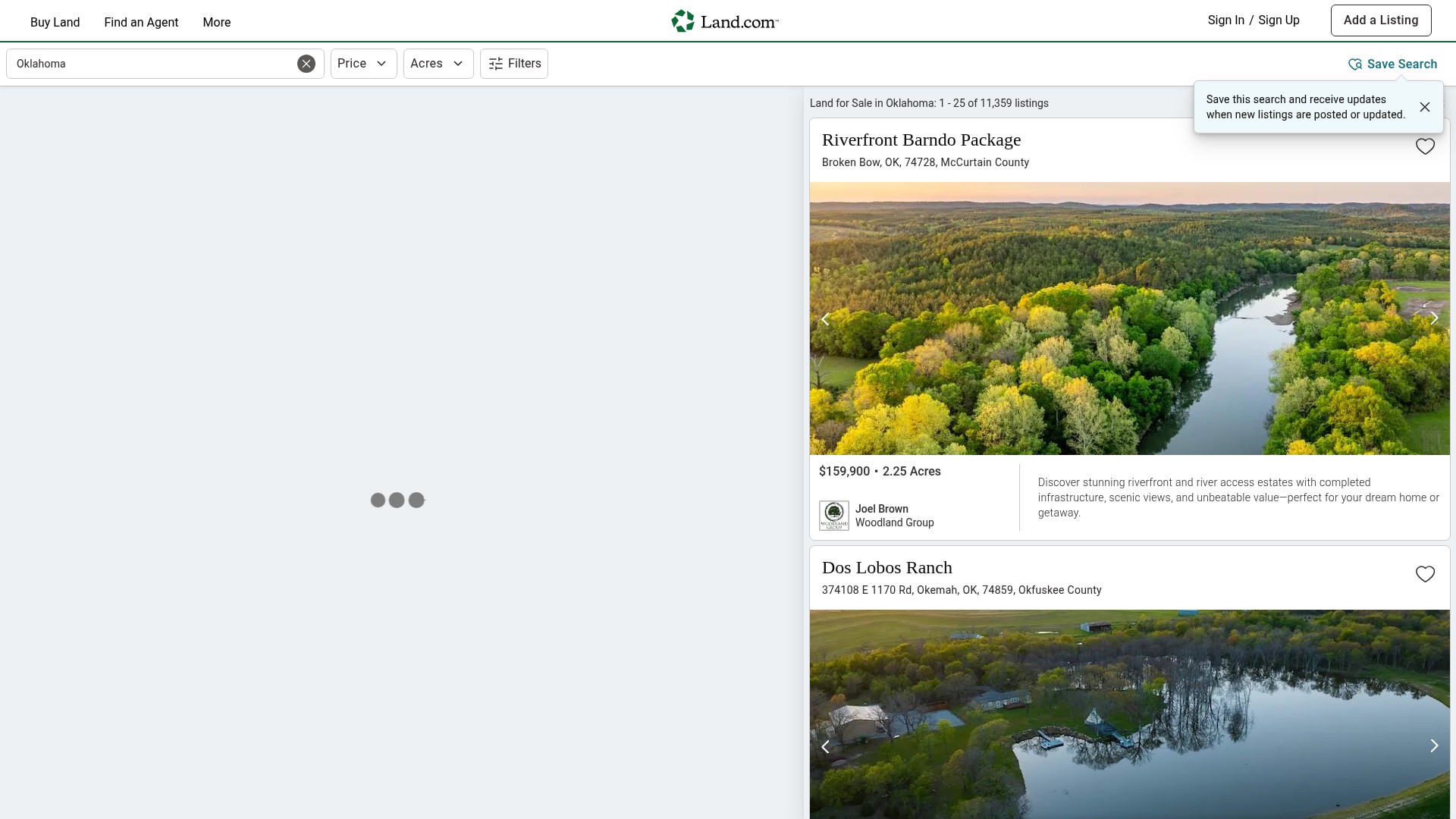This screenshot has width=1456, height=819.
Task: Favorite the Dos Lobos Ranch listing
Action: coord(1426,574)
